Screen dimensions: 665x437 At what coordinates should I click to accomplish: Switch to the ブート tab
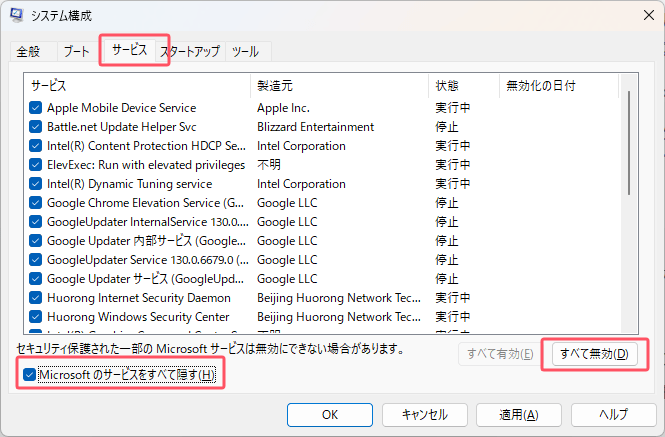77,52
